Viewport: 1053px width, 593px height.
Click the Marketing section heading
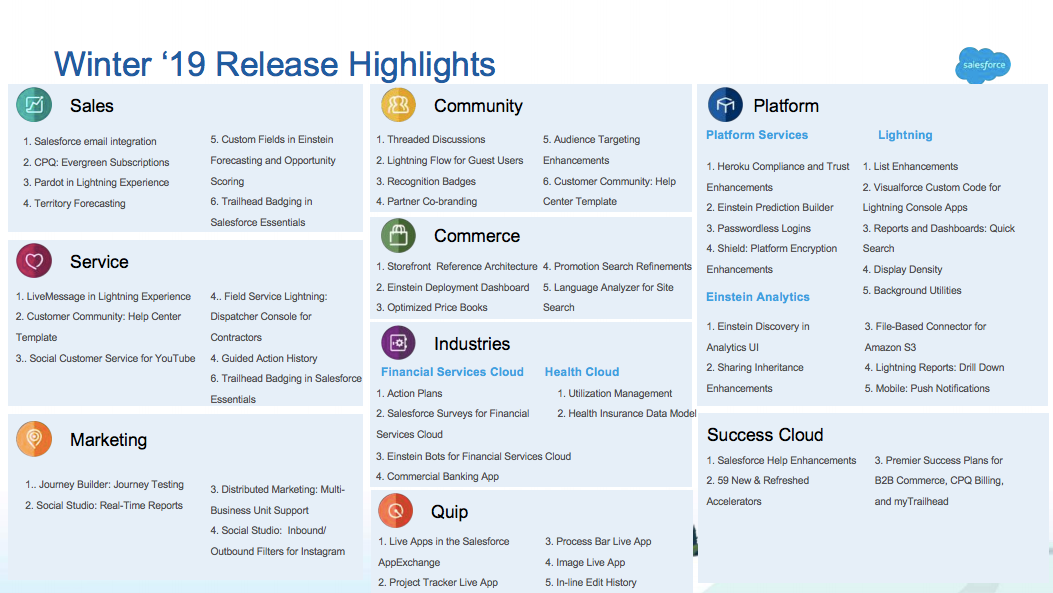pos(108,440)
